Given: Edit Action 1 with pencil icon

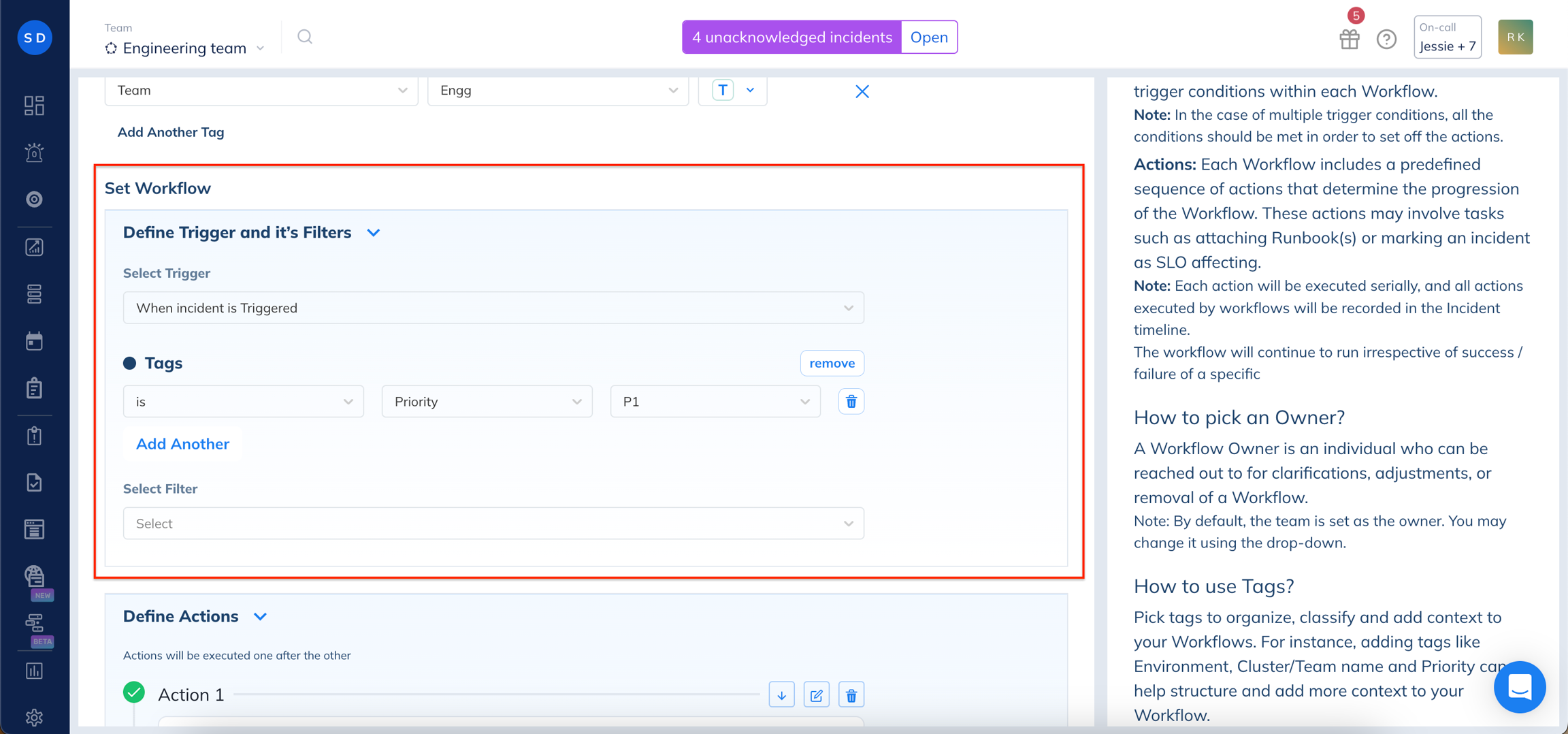Looking at the screenshot, I should pos(816,695).
